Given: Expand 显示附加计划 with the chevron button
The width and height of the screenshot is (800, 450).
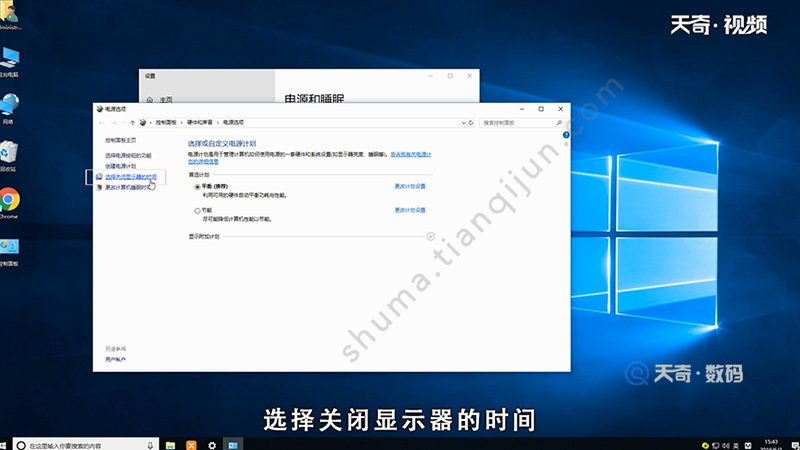Looking at the screenshot, I should click(x=431, y=236).
